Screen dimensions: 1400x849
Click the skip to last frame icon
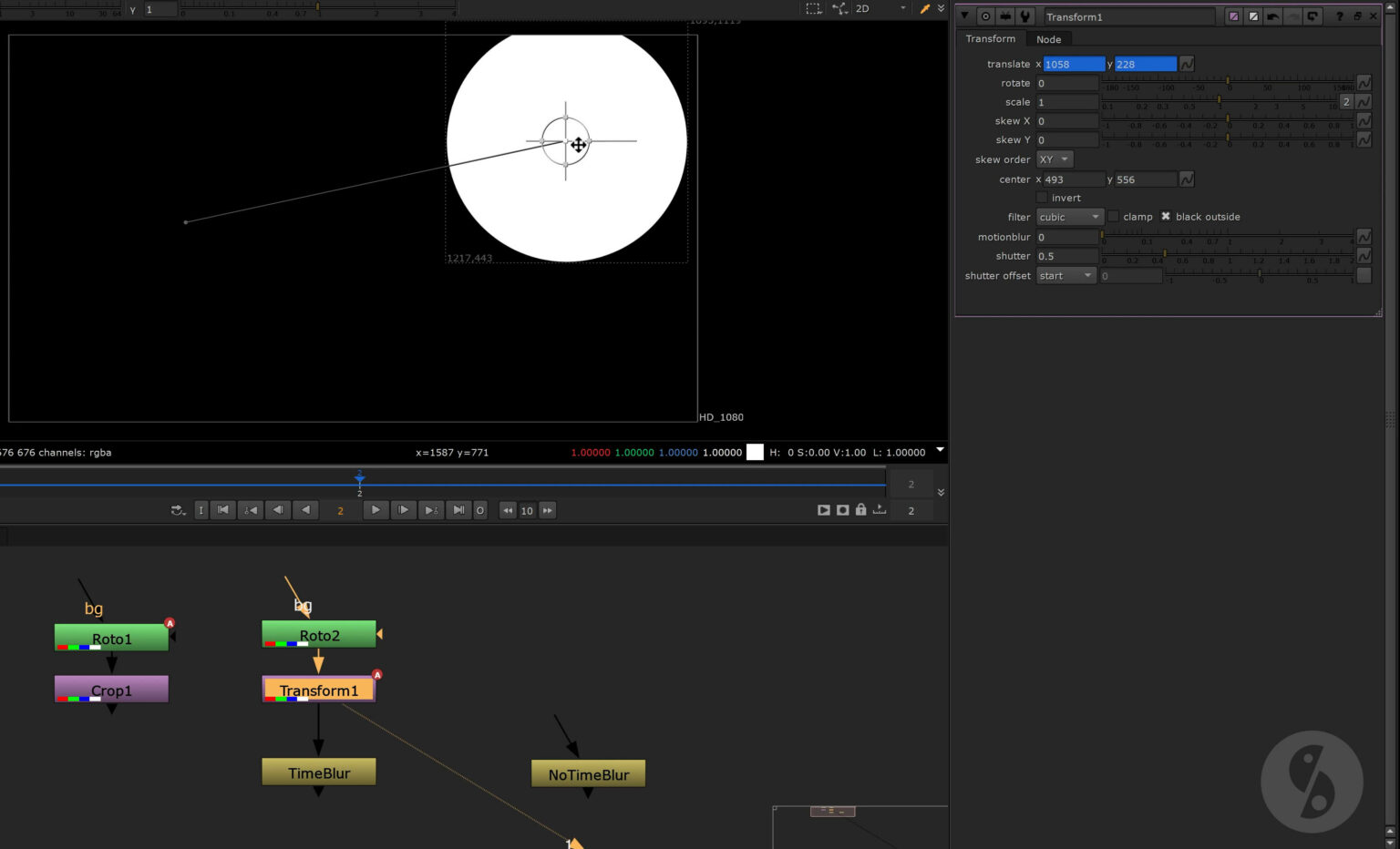tap(458, 510)
